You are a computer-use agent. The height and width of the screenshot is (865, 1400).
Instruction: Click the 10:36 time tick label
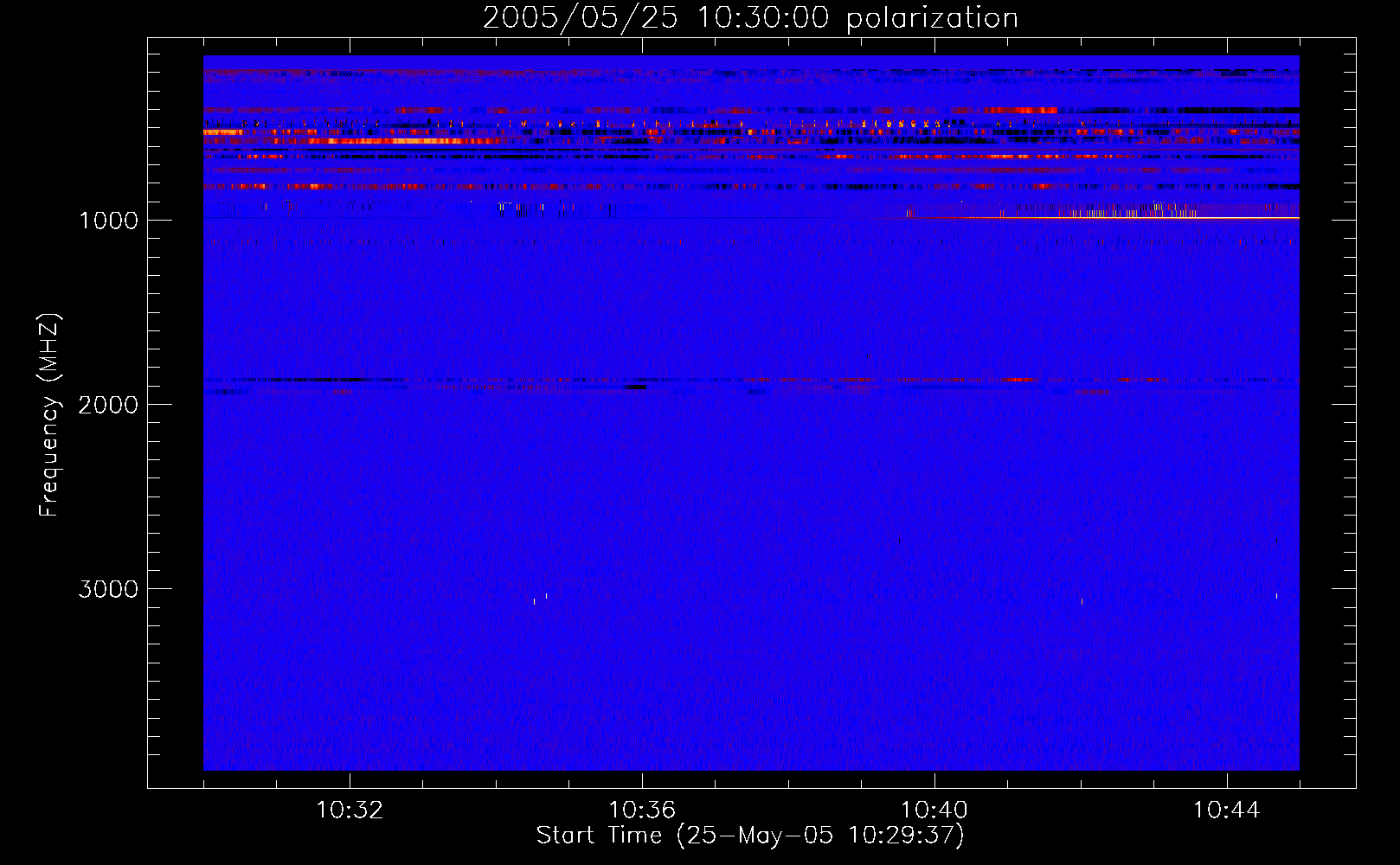(642, 811)
